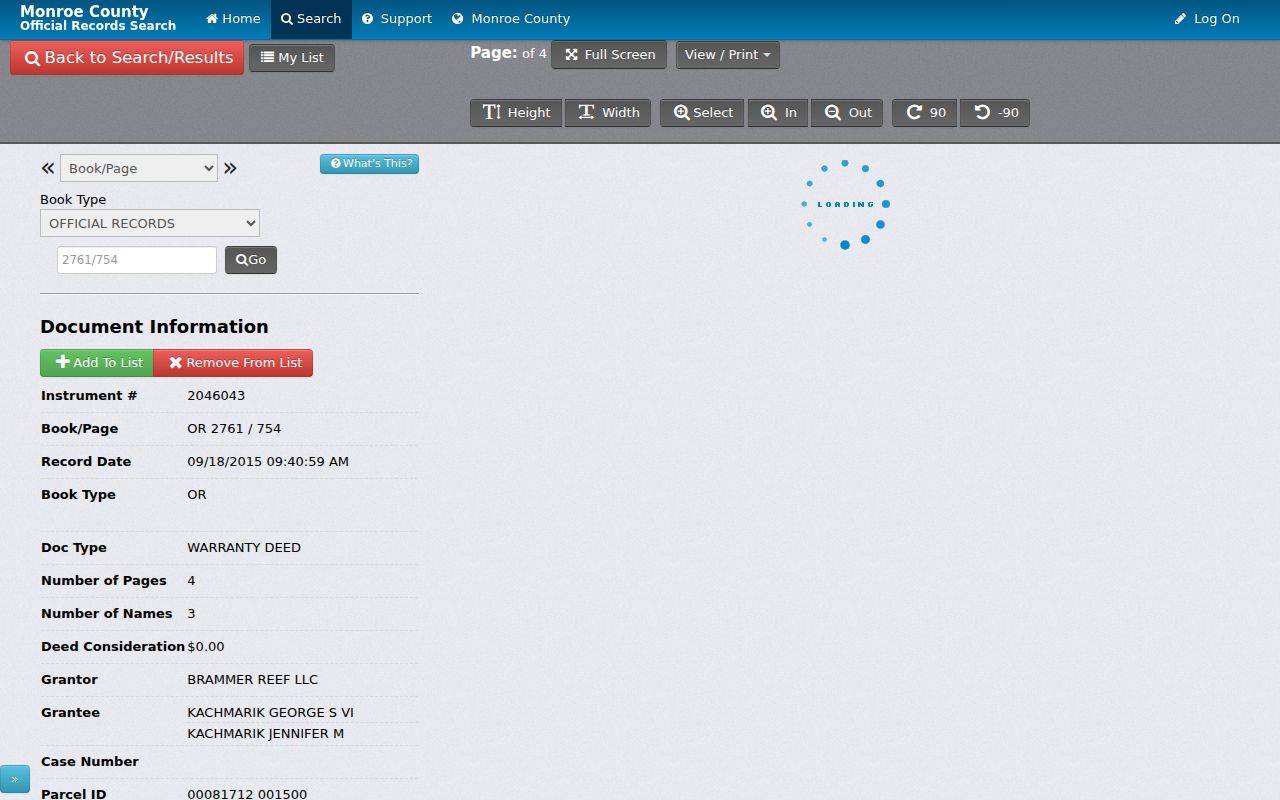Select the WARRANTY DEED doc type value

click(x=244, y=548)
